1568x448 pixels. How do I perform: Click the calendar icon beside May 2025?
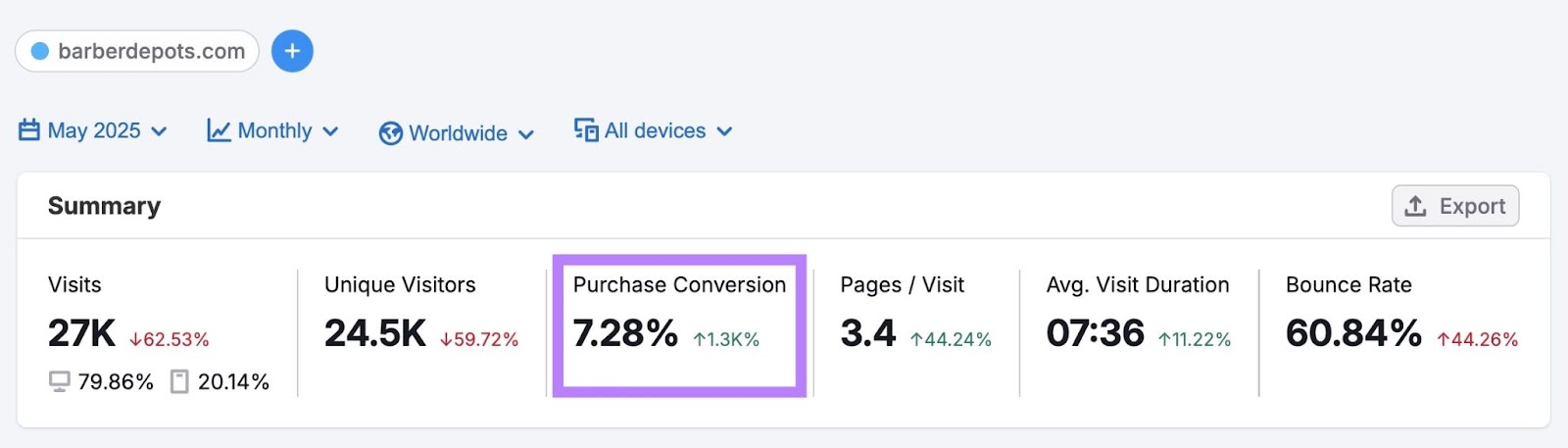[29, 130]
